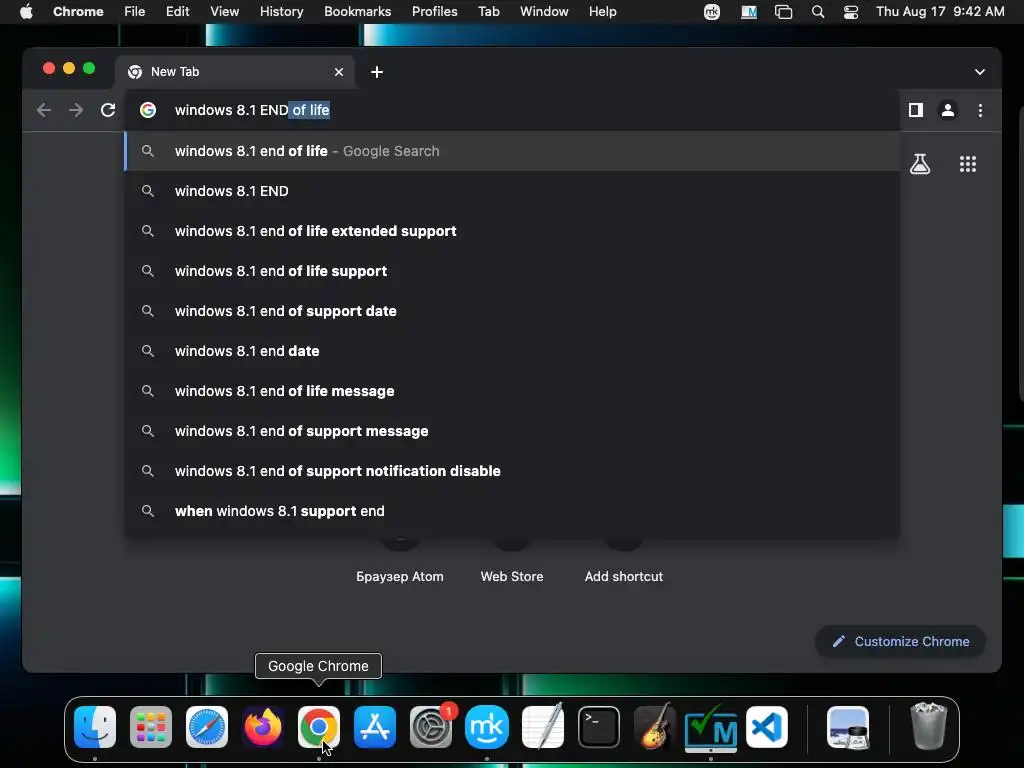The width and height of the screenshot is (1024, 768).
Task: Open the Preview item in the Dock
Action: [848, 727]
